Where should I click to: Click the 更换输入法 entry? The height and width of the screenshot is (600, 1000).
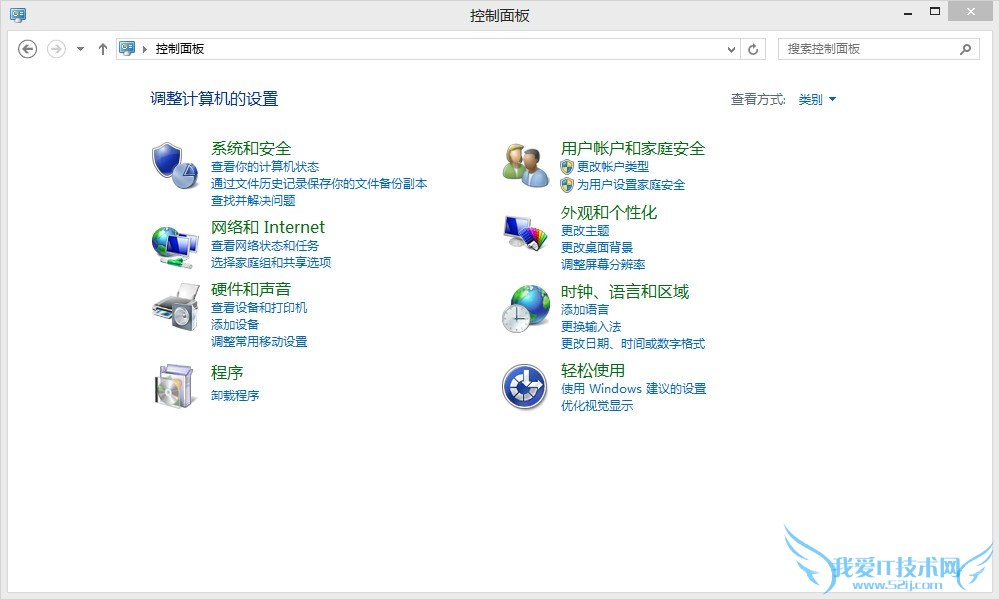[589, 326]
